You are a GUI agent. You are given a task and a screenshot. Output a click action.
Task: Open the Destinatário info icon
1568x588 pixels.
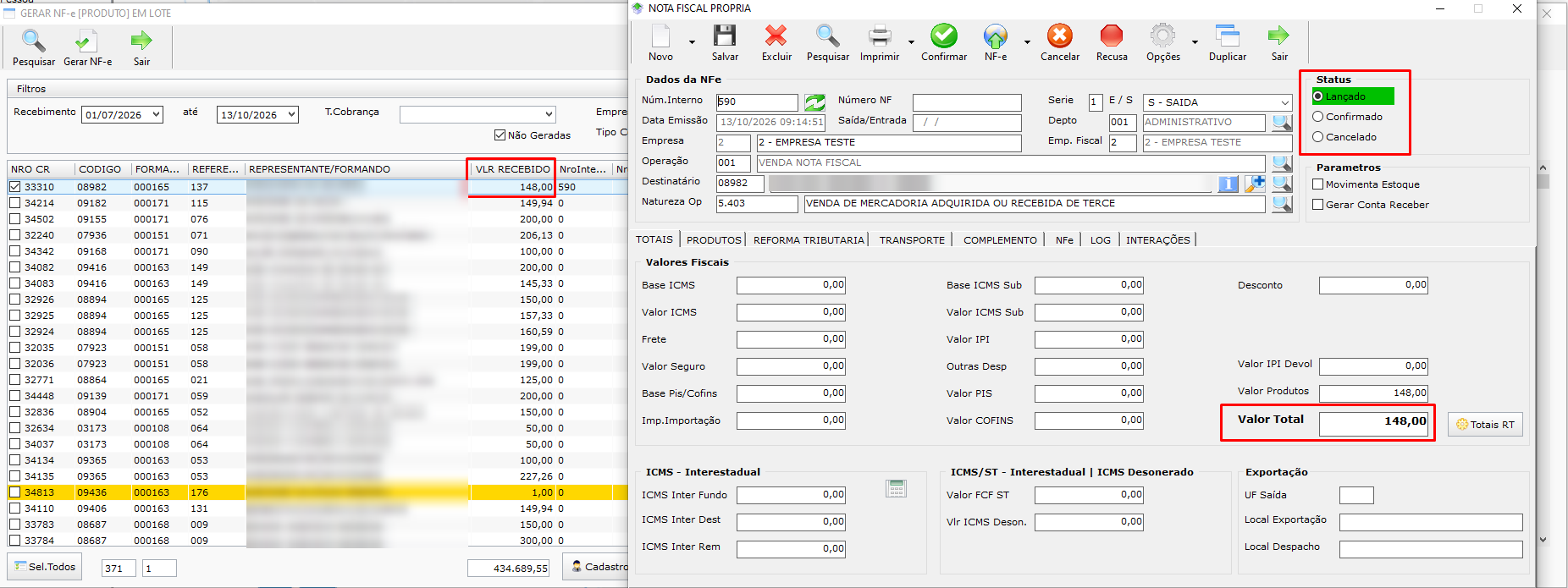[x=1228, y=184]
